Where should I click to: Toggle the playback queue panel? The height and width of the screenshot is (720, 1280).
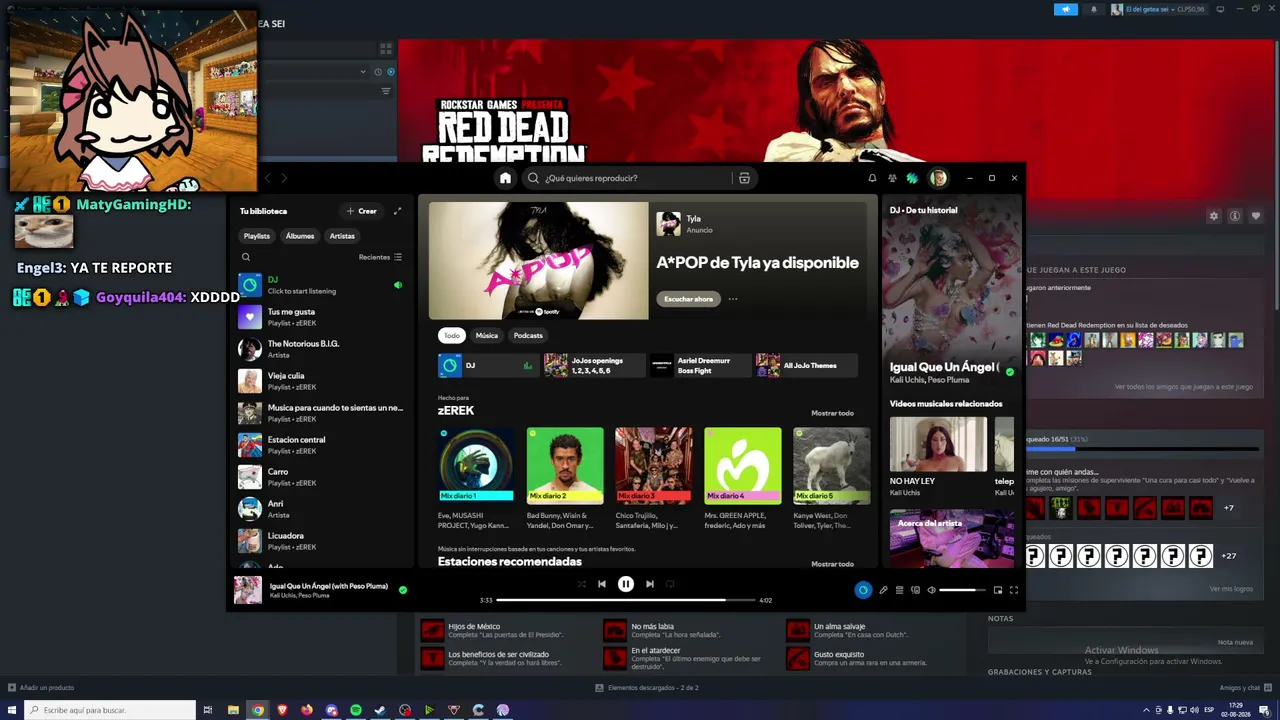click(x=899, y=590)
